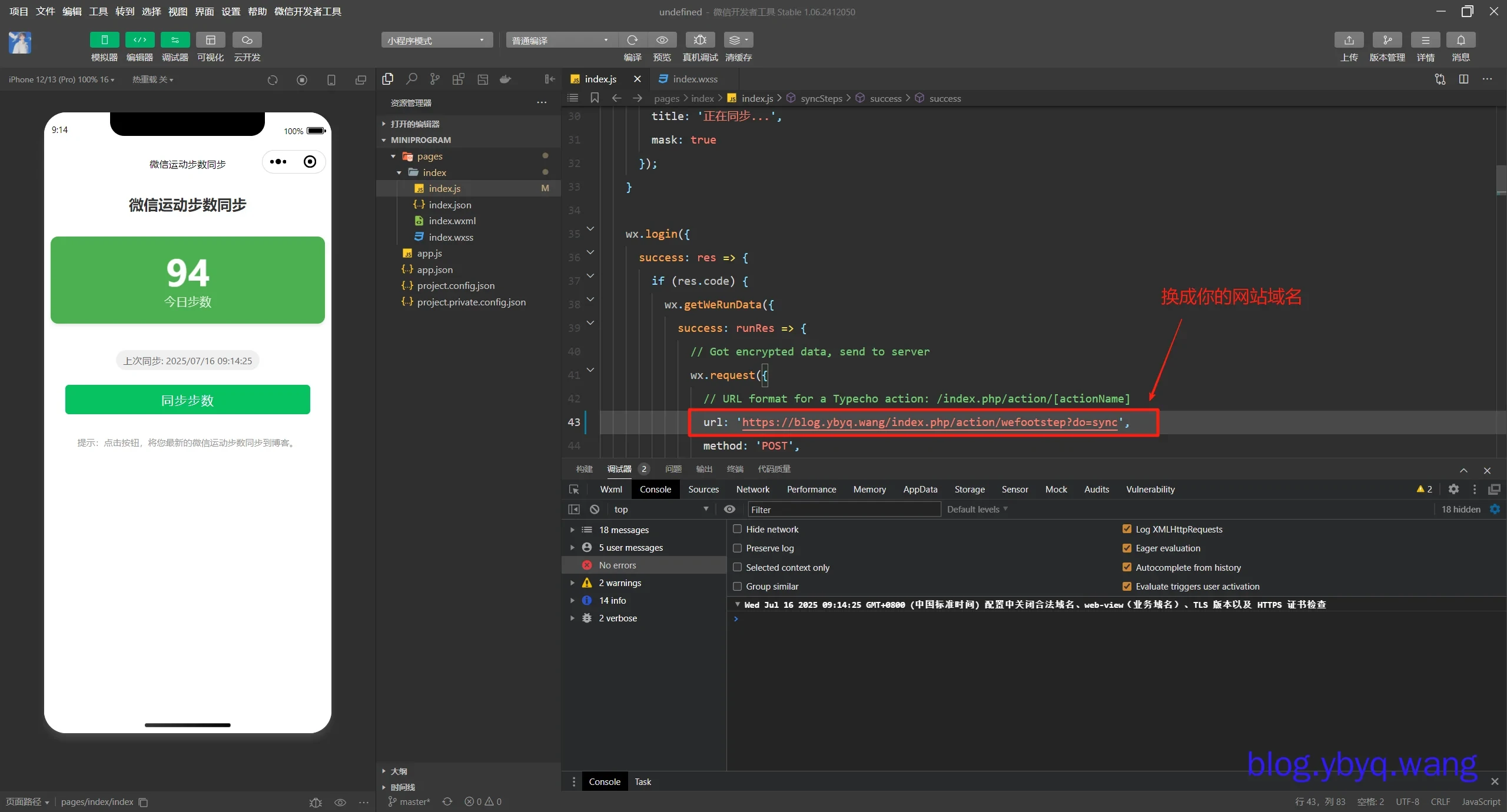Enable Selected context only checkbox
This screenshot has height=812, width=1507.
(737, 567)
